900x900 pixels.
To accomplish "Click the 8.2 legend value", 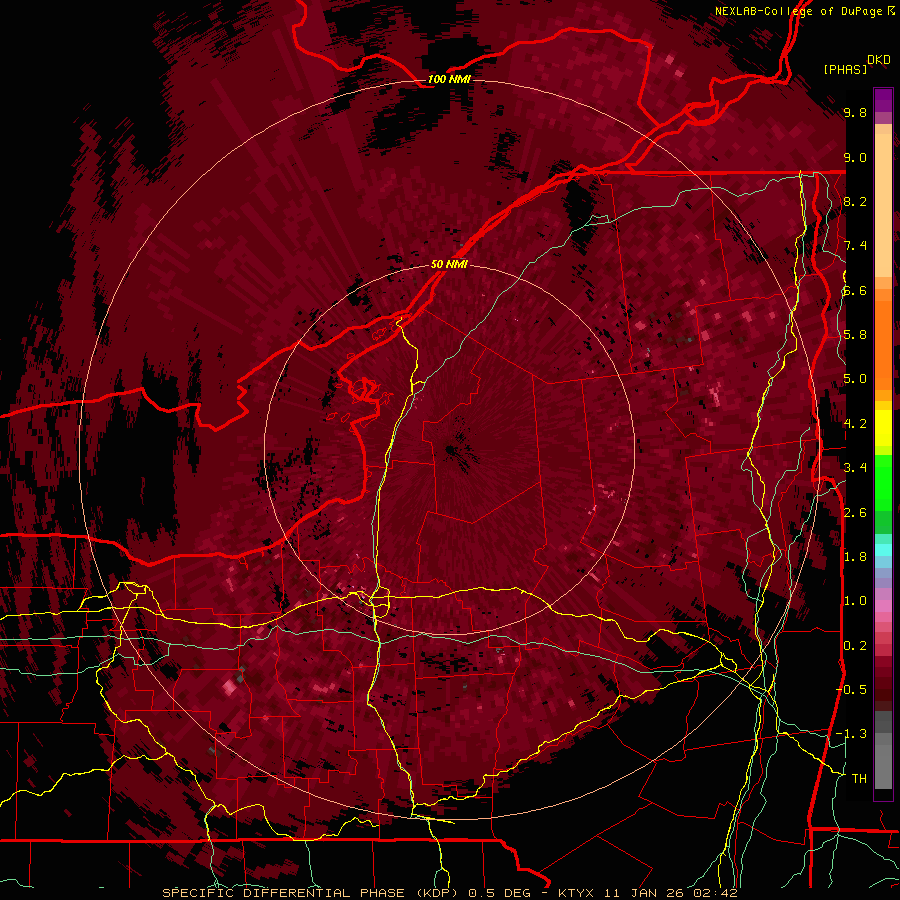I will [x=855, y=201].
